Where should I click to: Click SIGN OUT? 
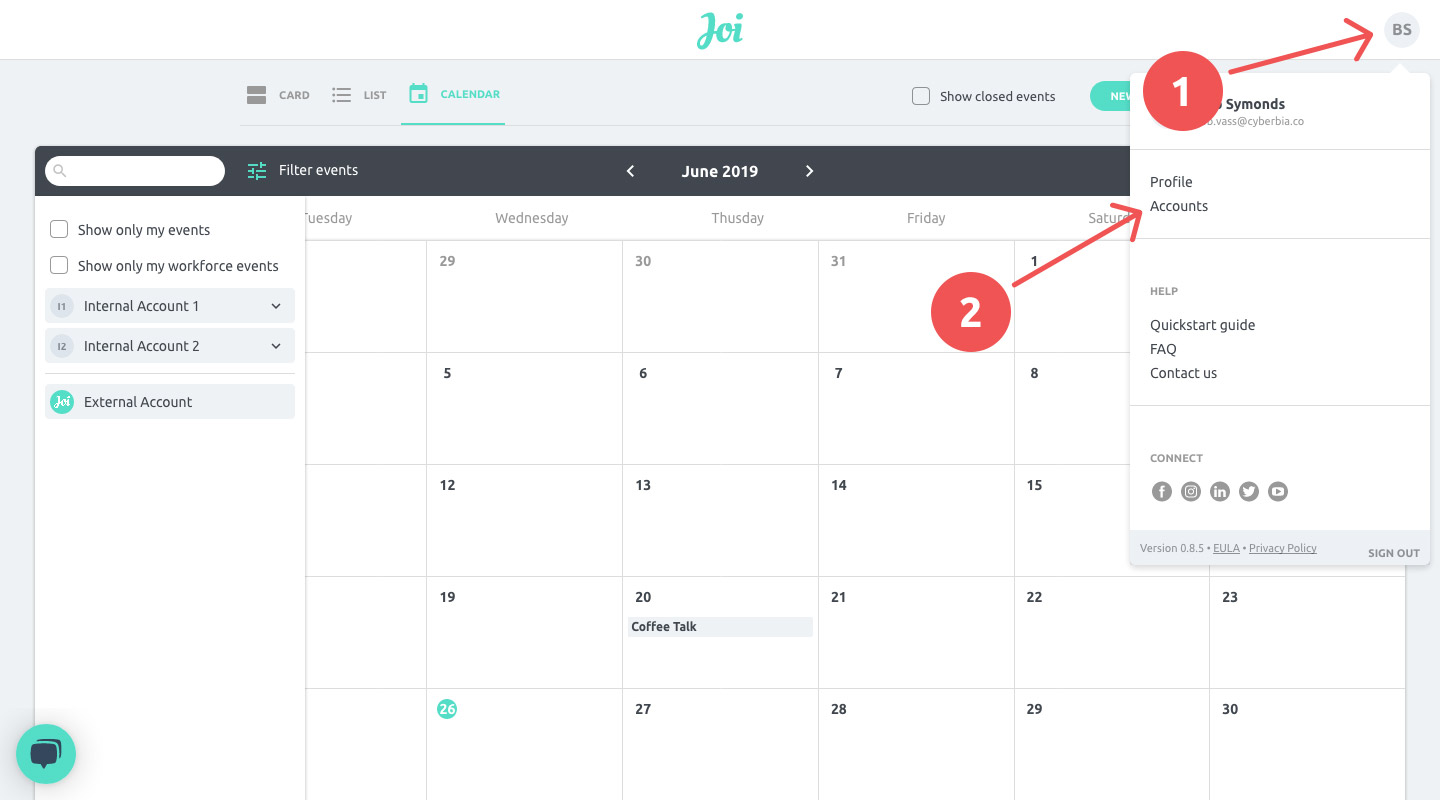[1393, 552]
